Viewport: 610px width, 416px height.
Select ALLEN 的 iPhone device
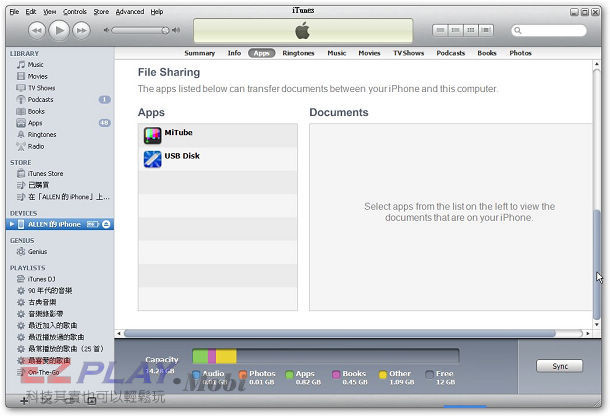[x=60, y=224]
